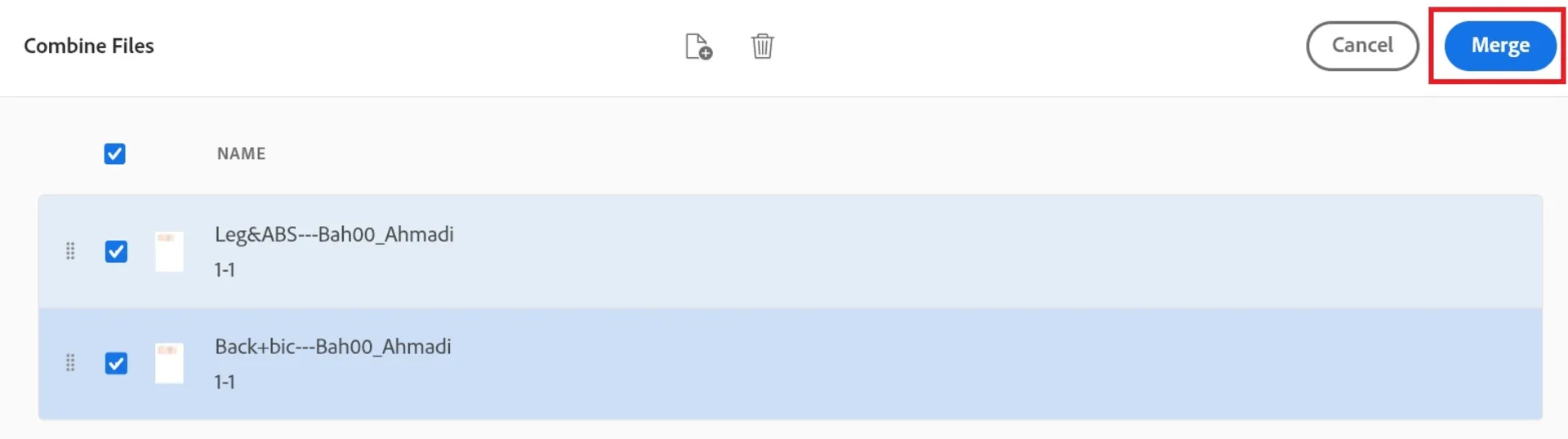Select the Back+bic row's empty area
Viewport: 1568px width, 439px height.
pyautogui.click(x=980, y=363)
